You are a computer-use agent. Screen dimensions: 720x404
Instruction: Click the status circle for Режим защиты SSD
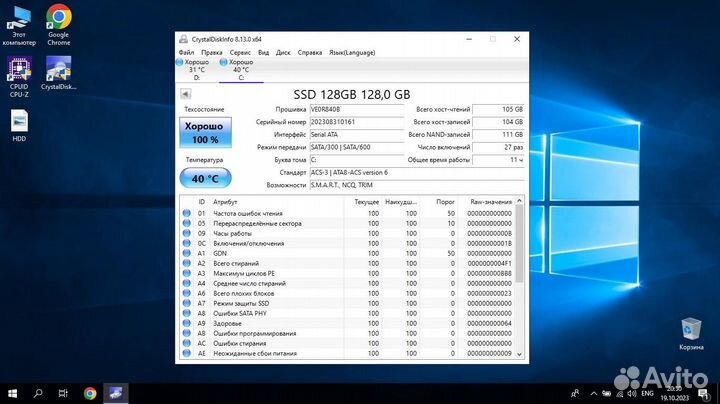(x=186, y=303)
